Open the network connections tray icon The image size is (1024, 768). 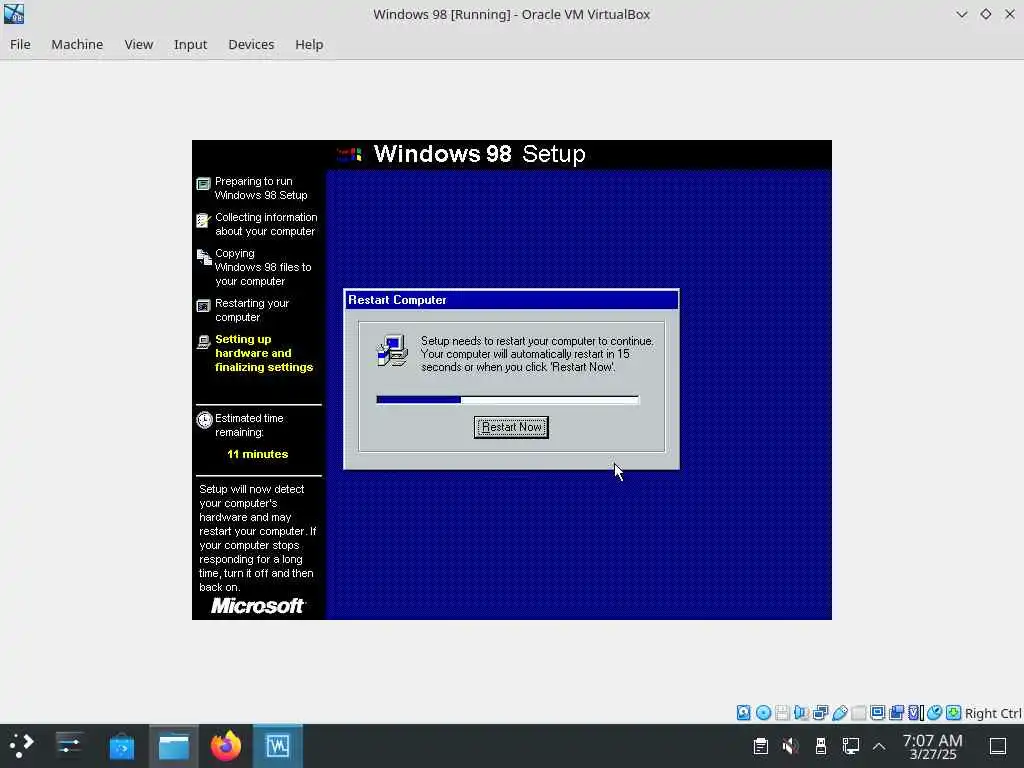click(x=850, y=746)
